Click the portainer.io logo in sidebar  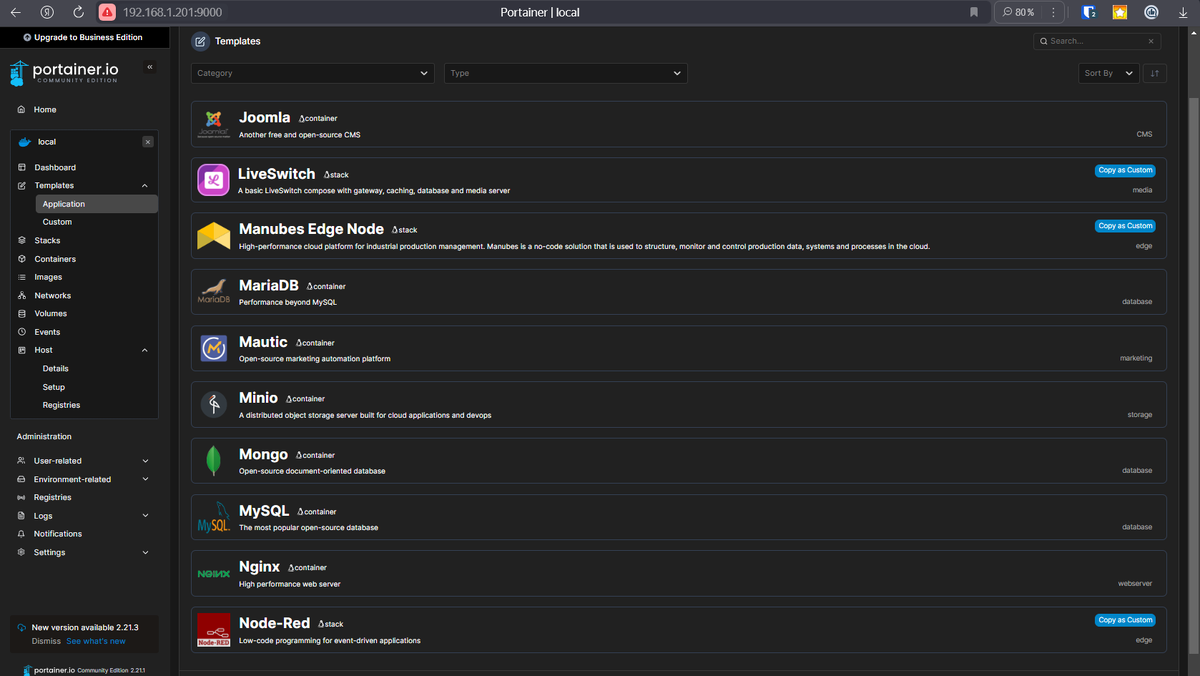tap(66, 73)
